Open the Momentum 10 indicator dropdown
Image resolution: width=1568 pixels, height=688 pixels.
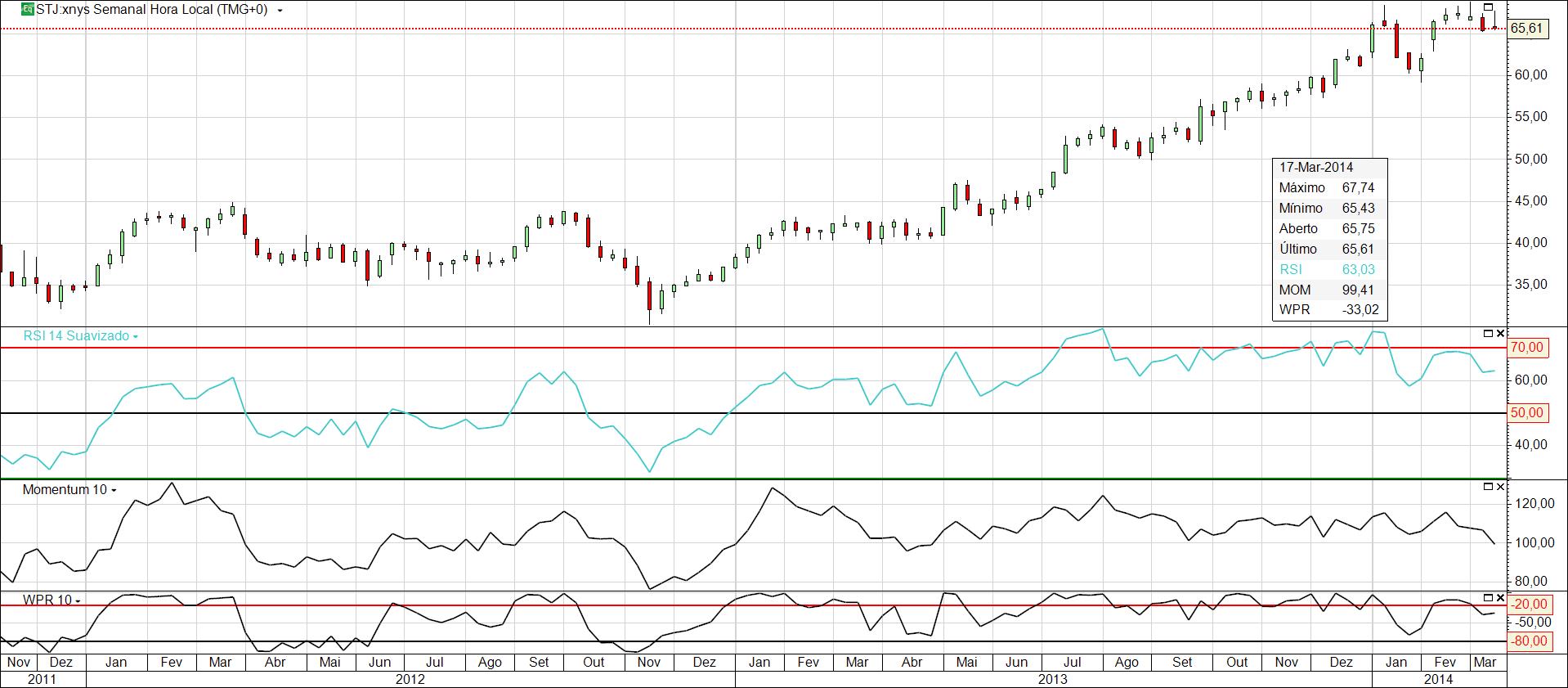(114, 490)
